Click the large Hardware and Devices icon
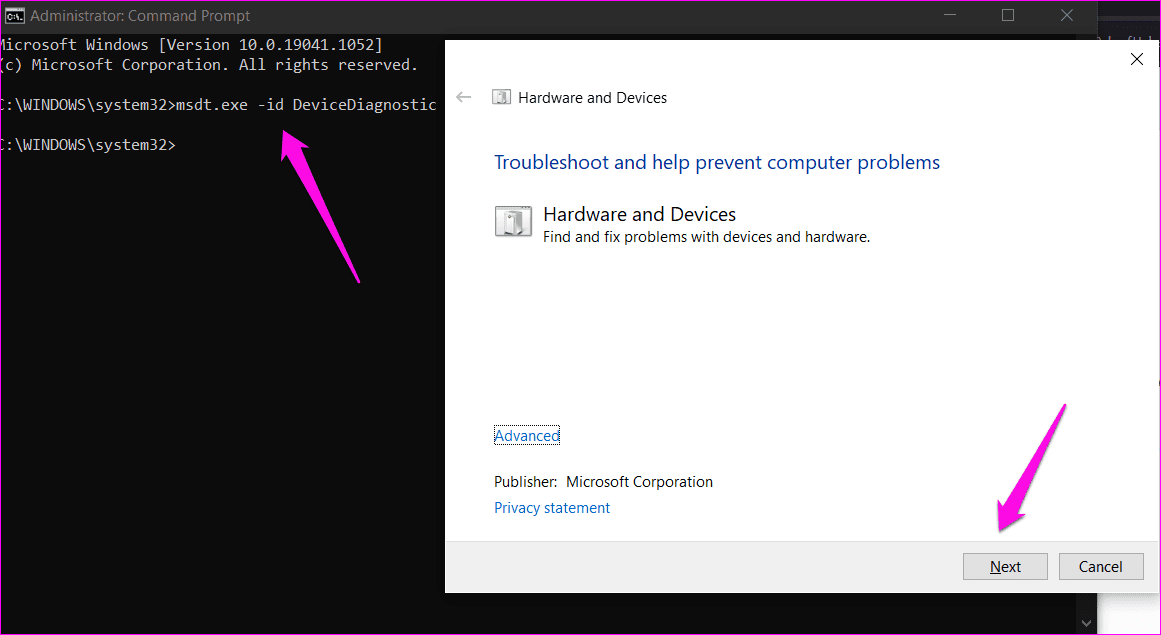This screenshot has width=1161, height=635. 513,221
